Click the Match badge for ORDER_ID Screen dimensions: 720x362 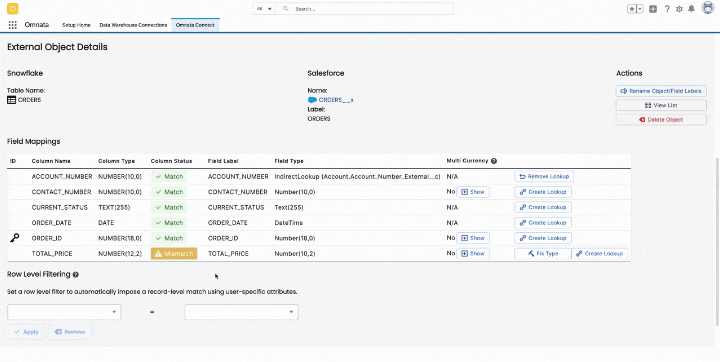[169, 238]
